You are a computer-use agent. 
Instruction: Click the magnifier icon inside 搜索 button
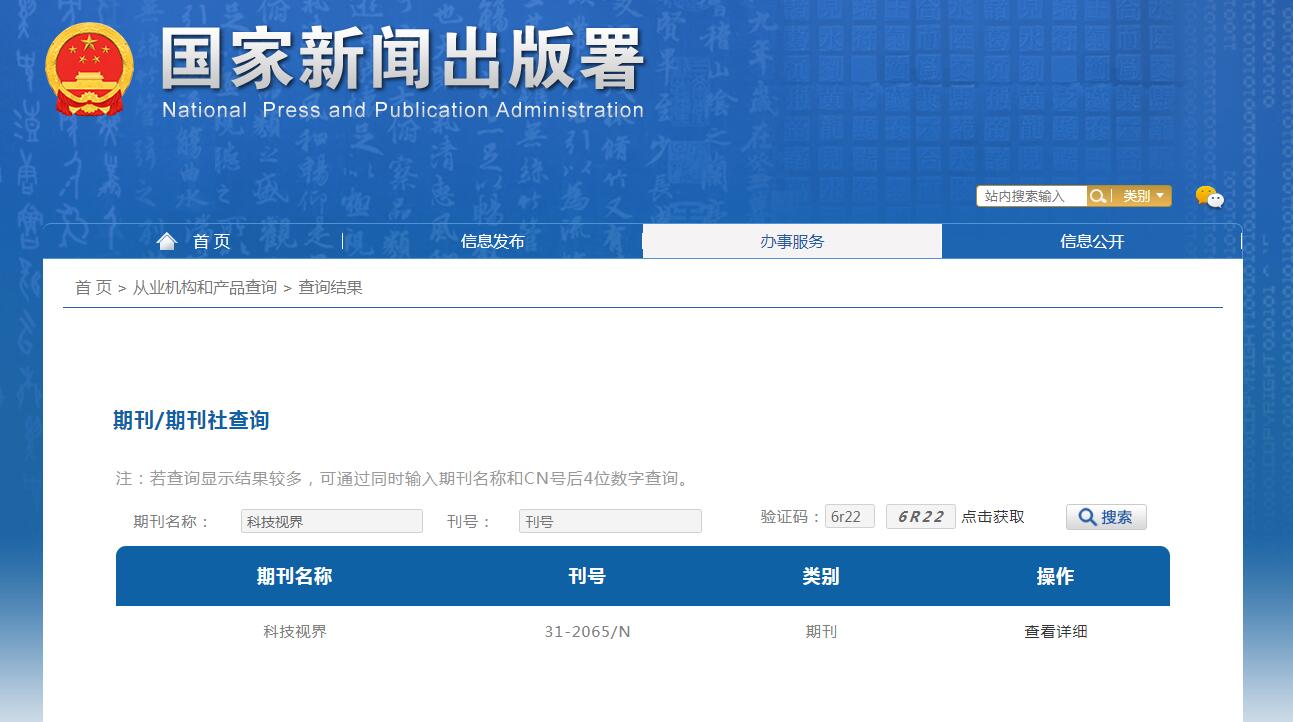(x=1088, y=516)
